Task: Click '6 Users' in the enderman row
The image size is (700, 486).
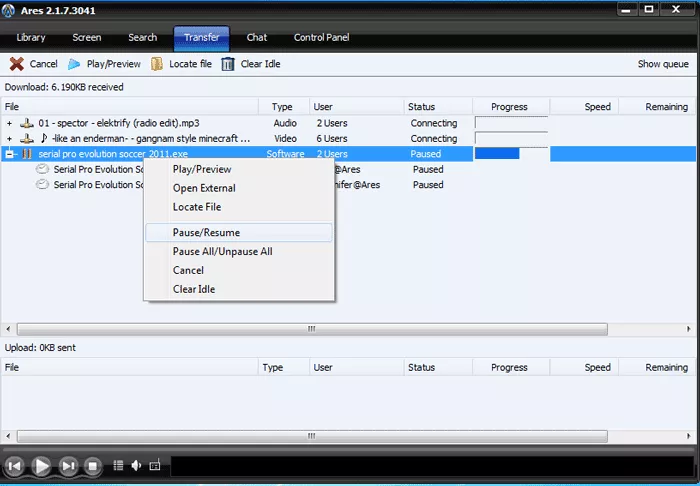Action: point(332,138)
